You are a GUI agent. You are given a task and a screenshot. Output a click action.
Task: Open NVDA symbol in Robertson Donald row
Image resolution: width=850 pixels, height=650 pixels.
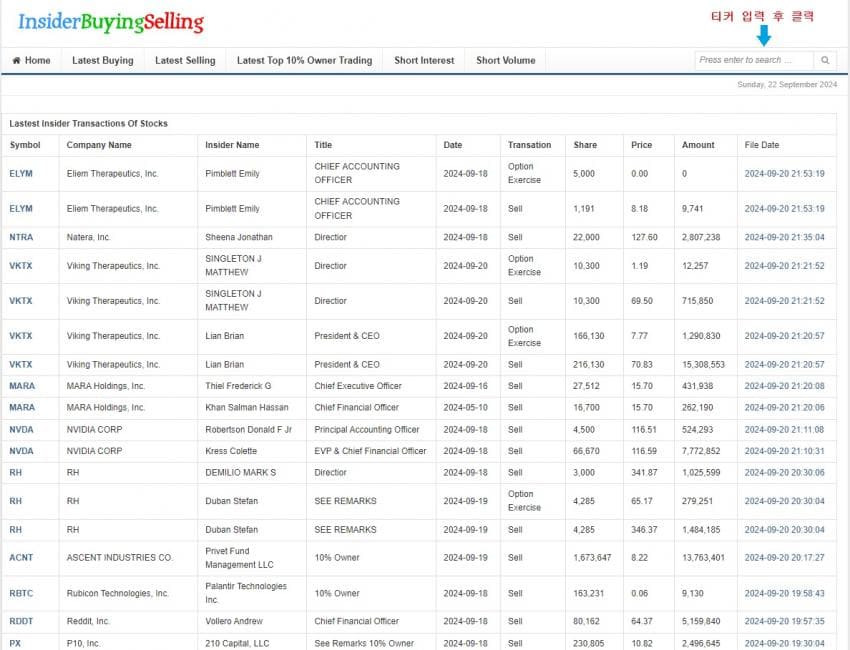coord(21,429)
